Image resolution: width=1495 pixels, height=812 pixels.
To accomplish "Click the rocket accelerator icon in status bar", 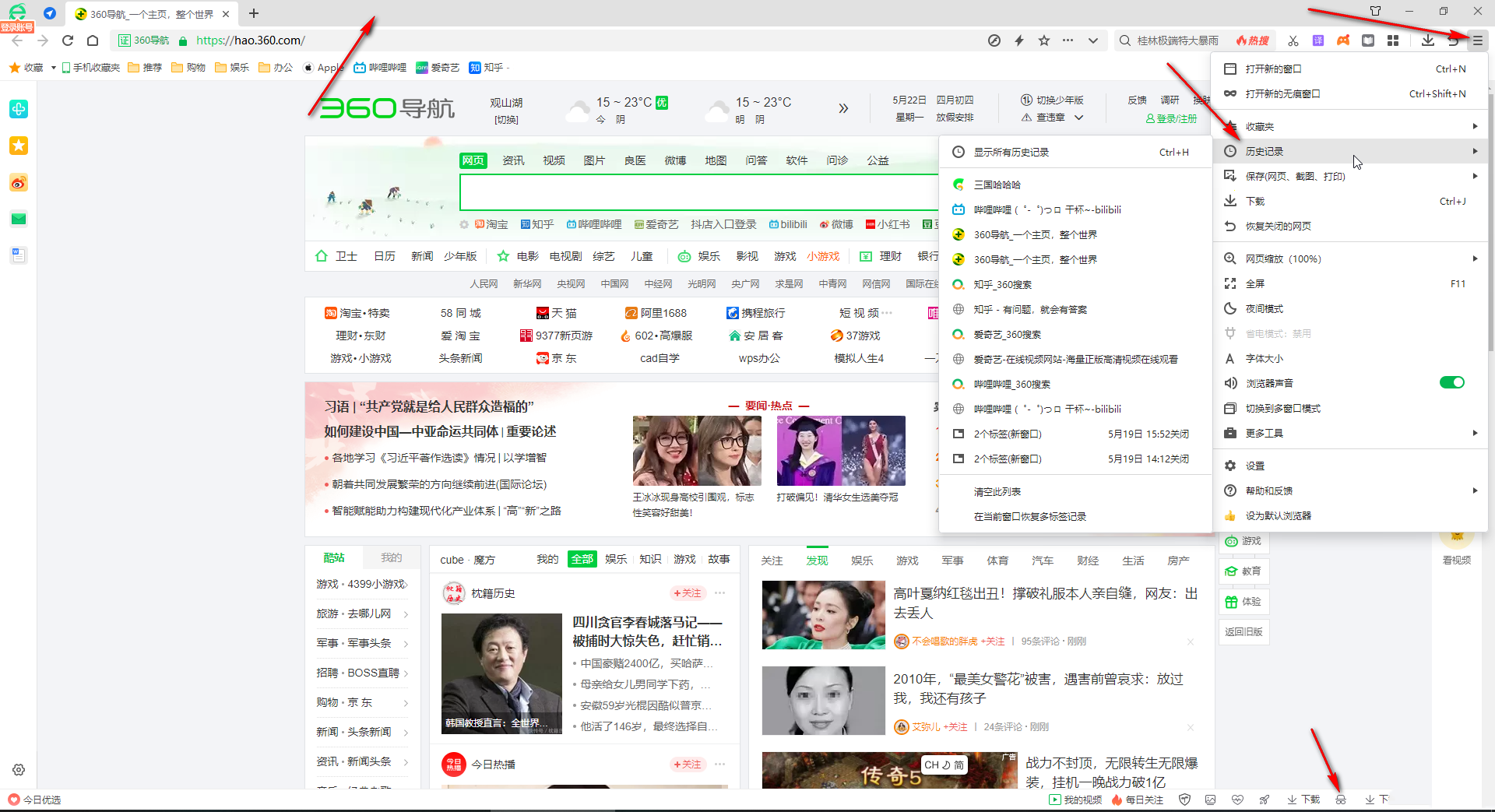I will [x=1264, y=800].
